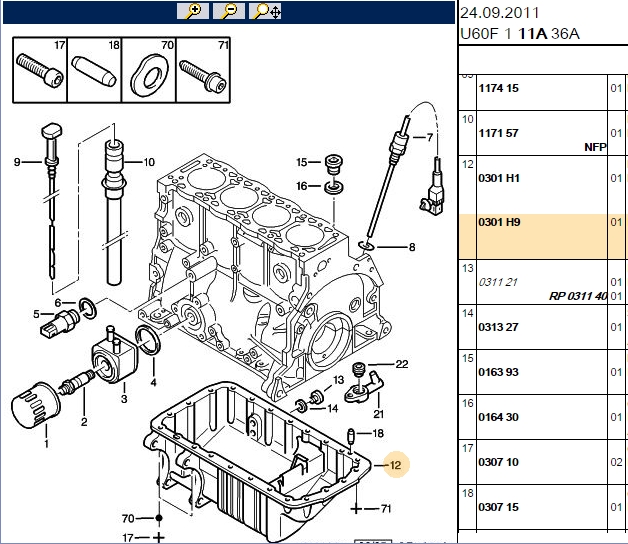The image size is (628, 544).
Task: Click dowel pin thumbnail number 18
Action: 95,70
